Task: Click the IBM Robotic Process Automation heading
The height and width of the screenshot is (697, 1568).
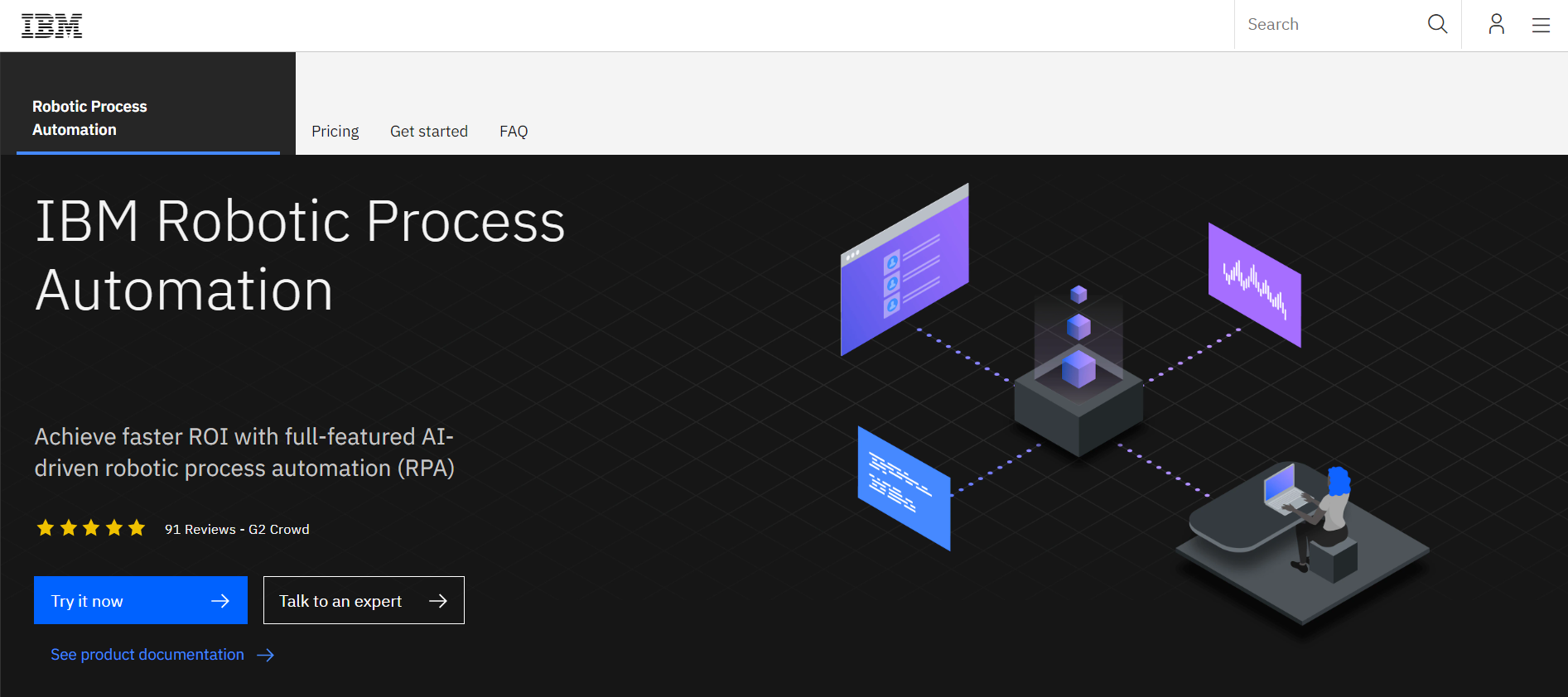Action: point(300,256)
